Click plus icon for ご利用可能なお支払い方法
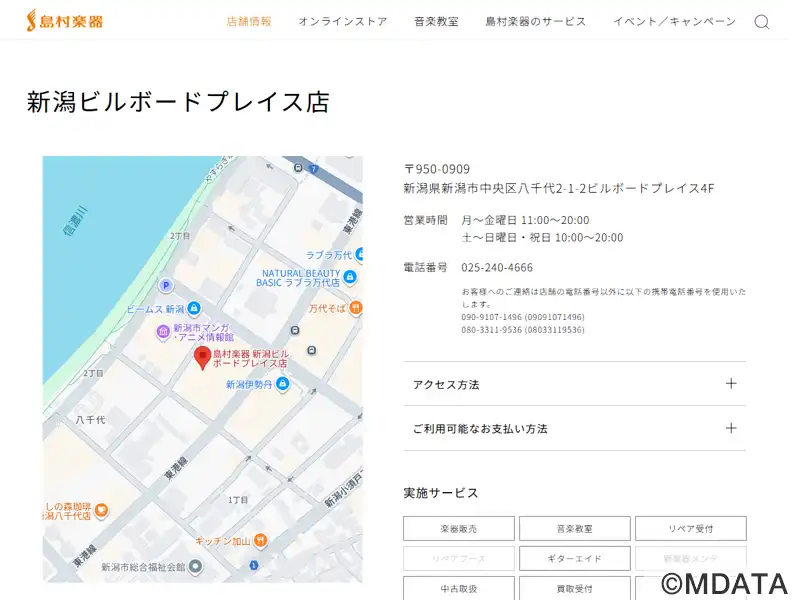Screen dimensions: 800x600 click(731, 428)
